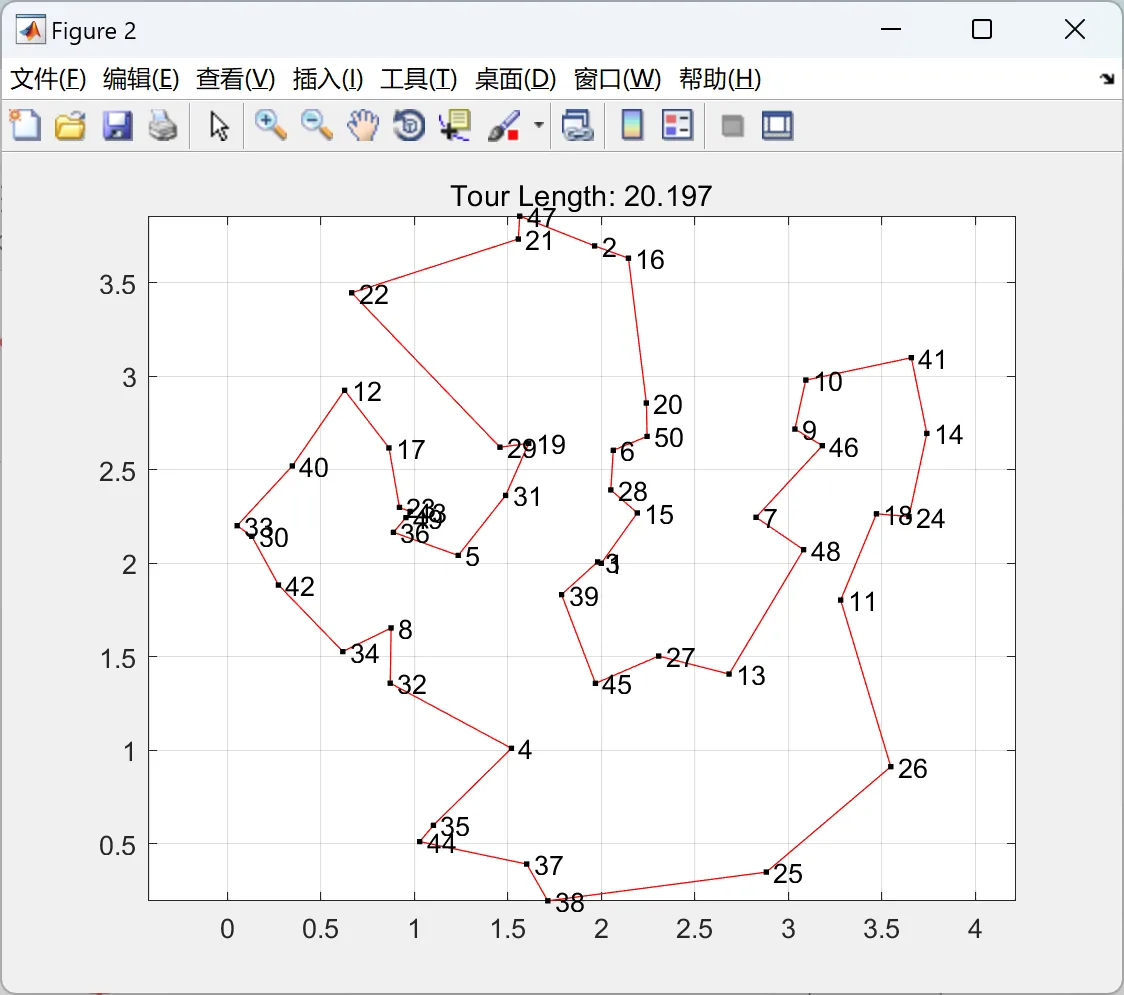Select the Data Cursor tool
The height and width of the screenshot is (995, 1124).
coord(455,125)
